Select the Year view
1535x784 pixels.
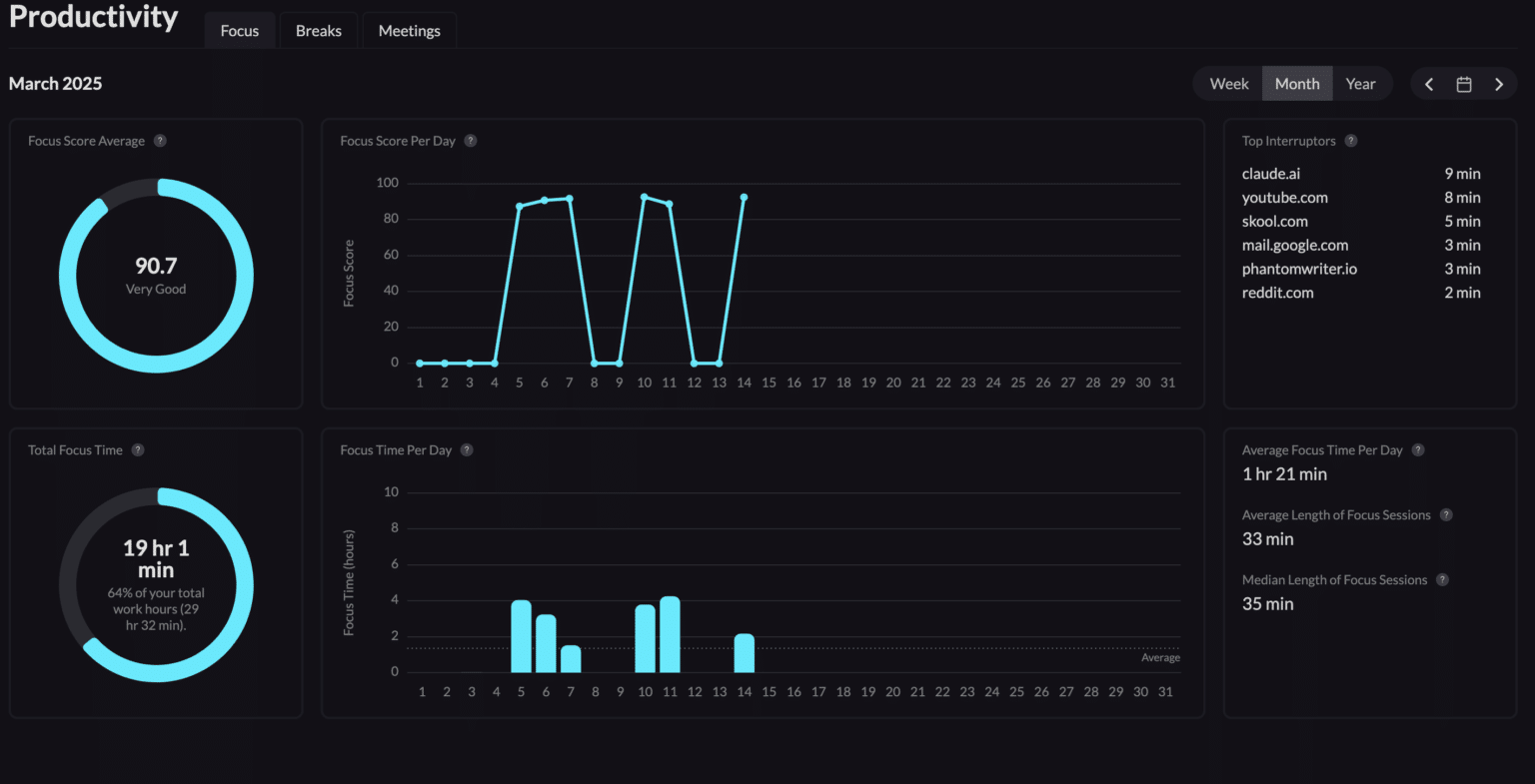(x=1361, y=84)
